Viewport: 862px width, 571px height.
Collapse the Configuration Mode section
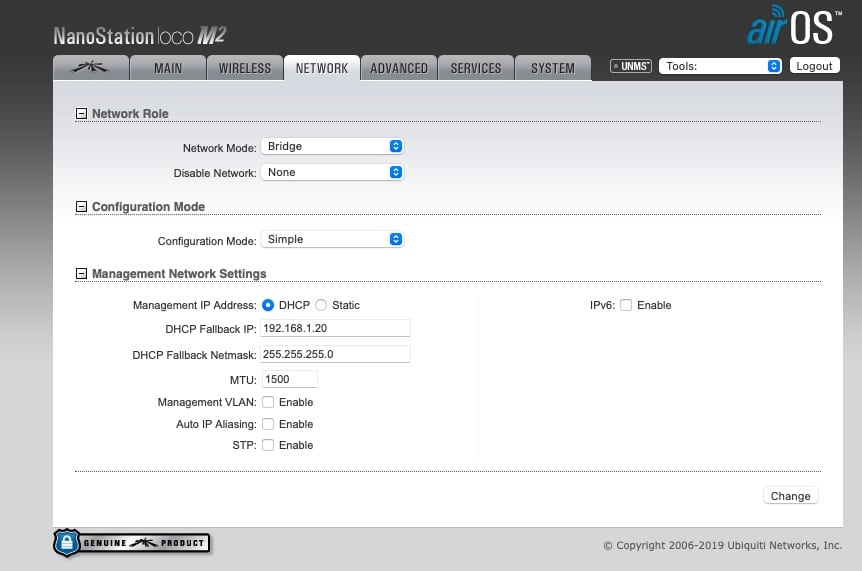(81, 207)
